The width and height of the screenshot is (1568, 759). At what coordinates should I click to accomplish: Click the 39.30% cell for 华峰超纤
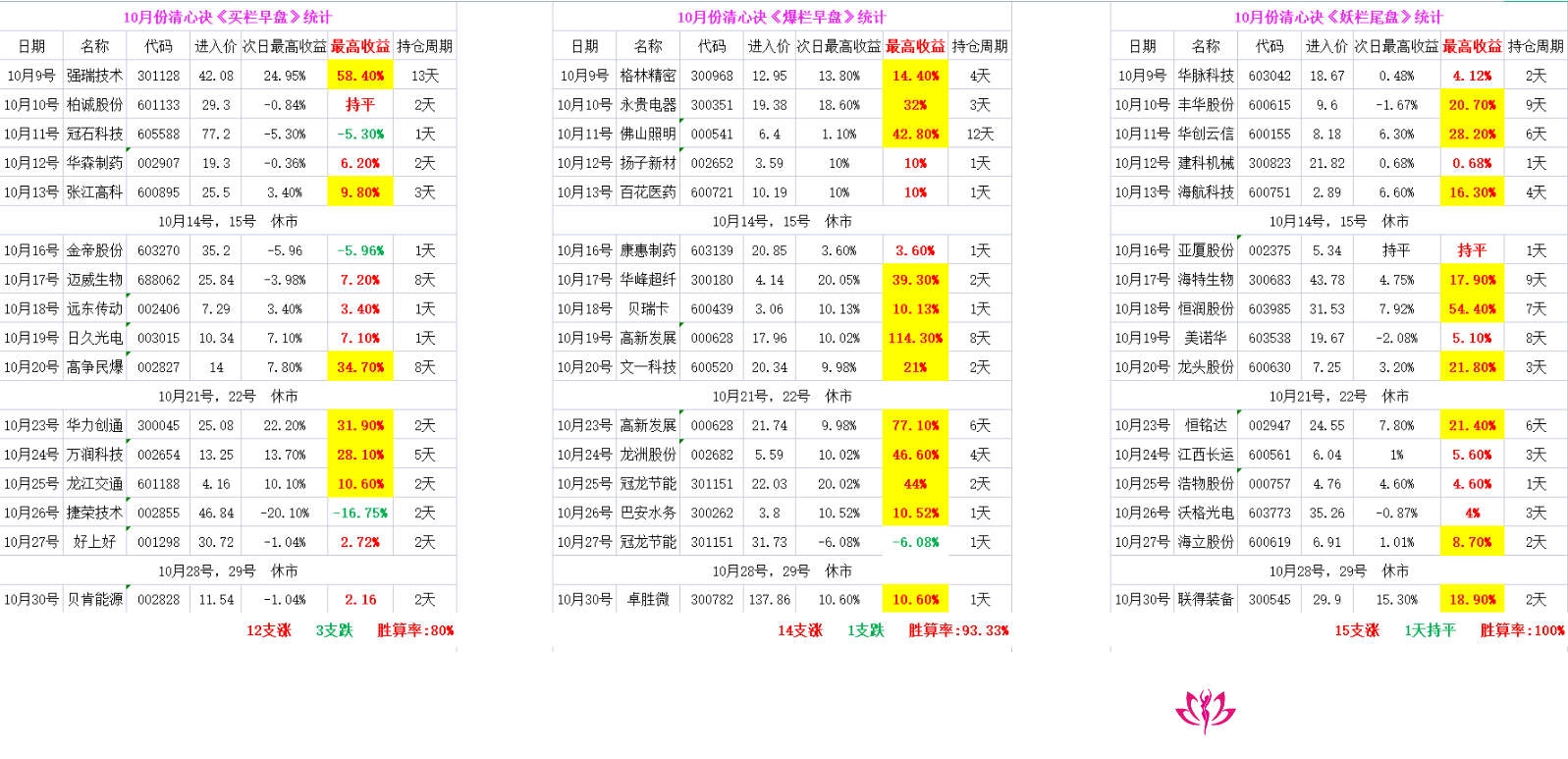(x=915, y=280)
